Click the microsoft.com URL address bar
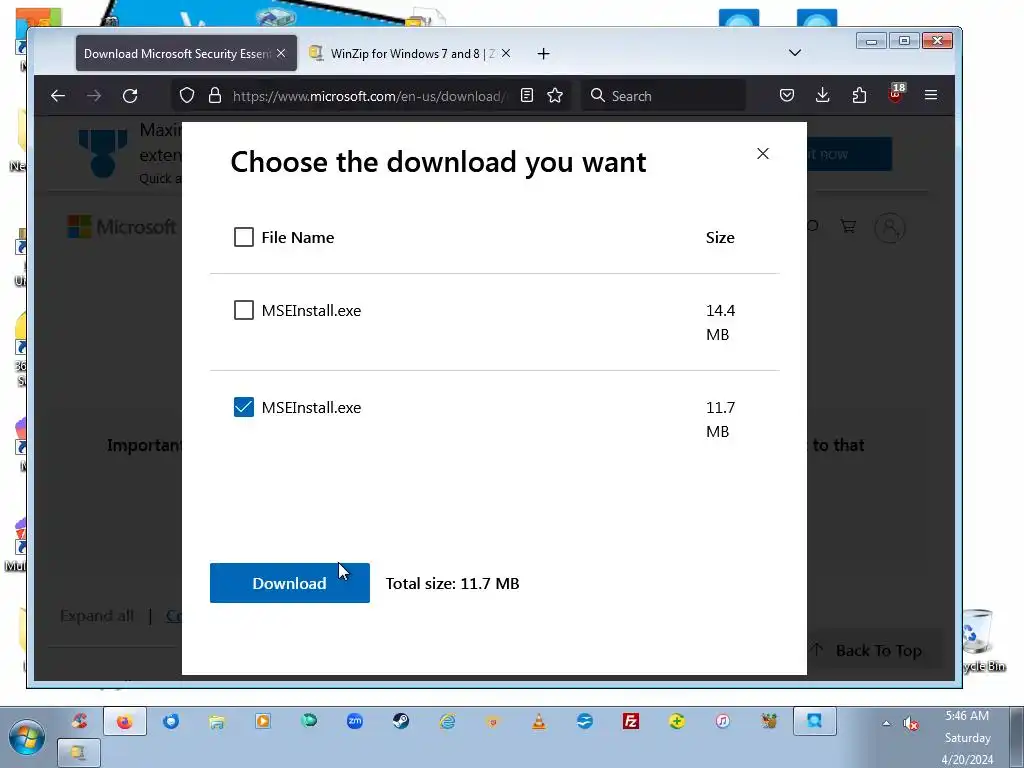Image resolution: width=1024 pixels, height=768 pixels. click(369, 96)
